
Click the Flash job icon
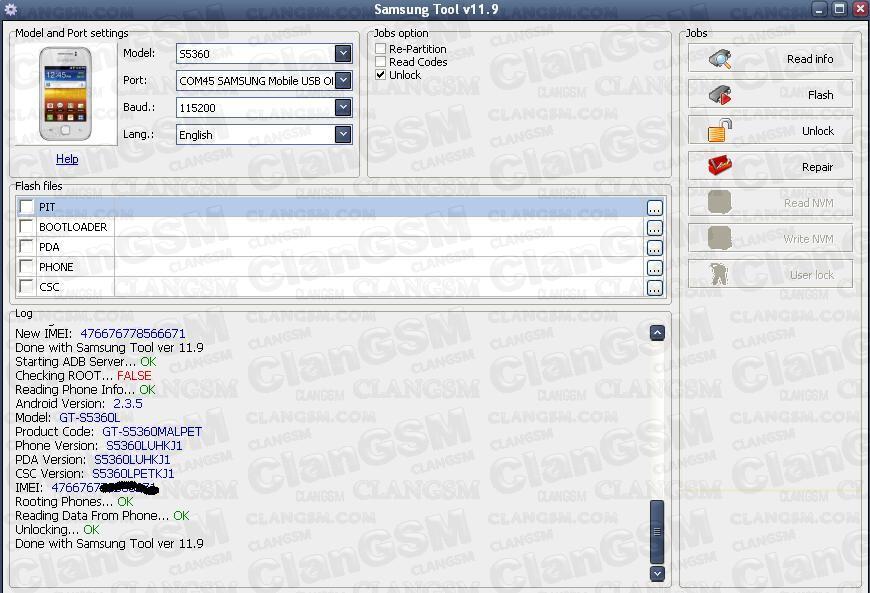click(720, 95)
